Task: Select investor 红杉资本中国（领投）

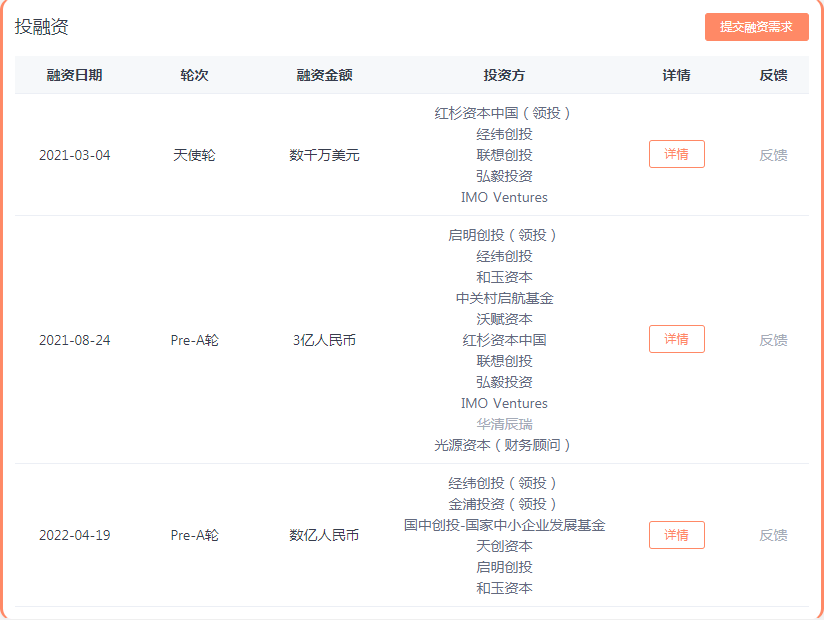Action: click(x=504, y=113)
